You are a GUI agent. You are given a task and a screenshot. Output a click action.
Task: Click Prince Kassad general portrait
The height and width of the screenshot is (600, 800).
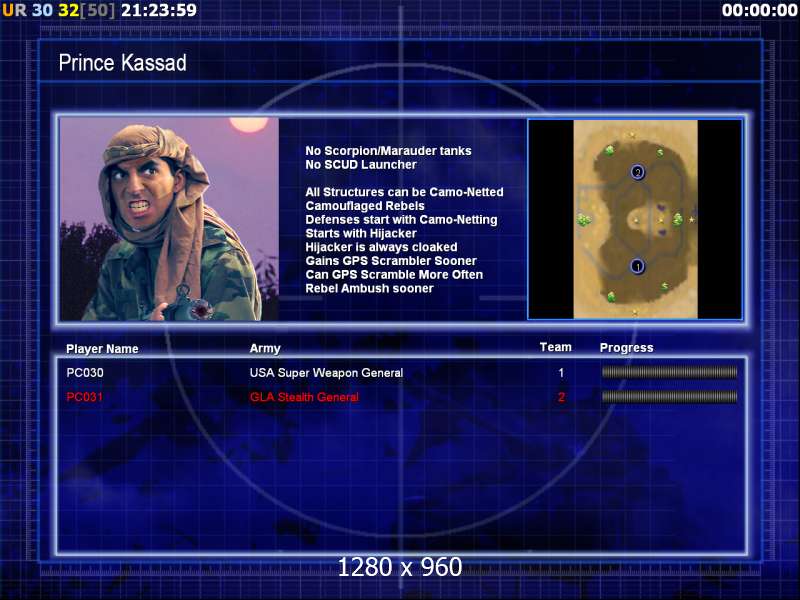tap(169, 219)
